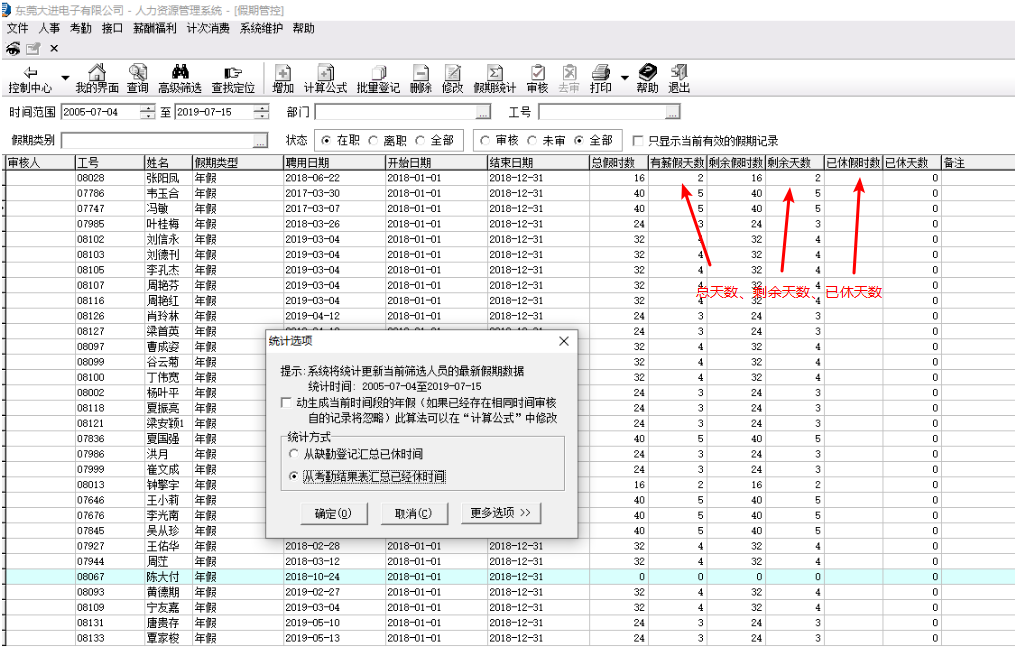Click the 增加 add record icon

point(283,73)
